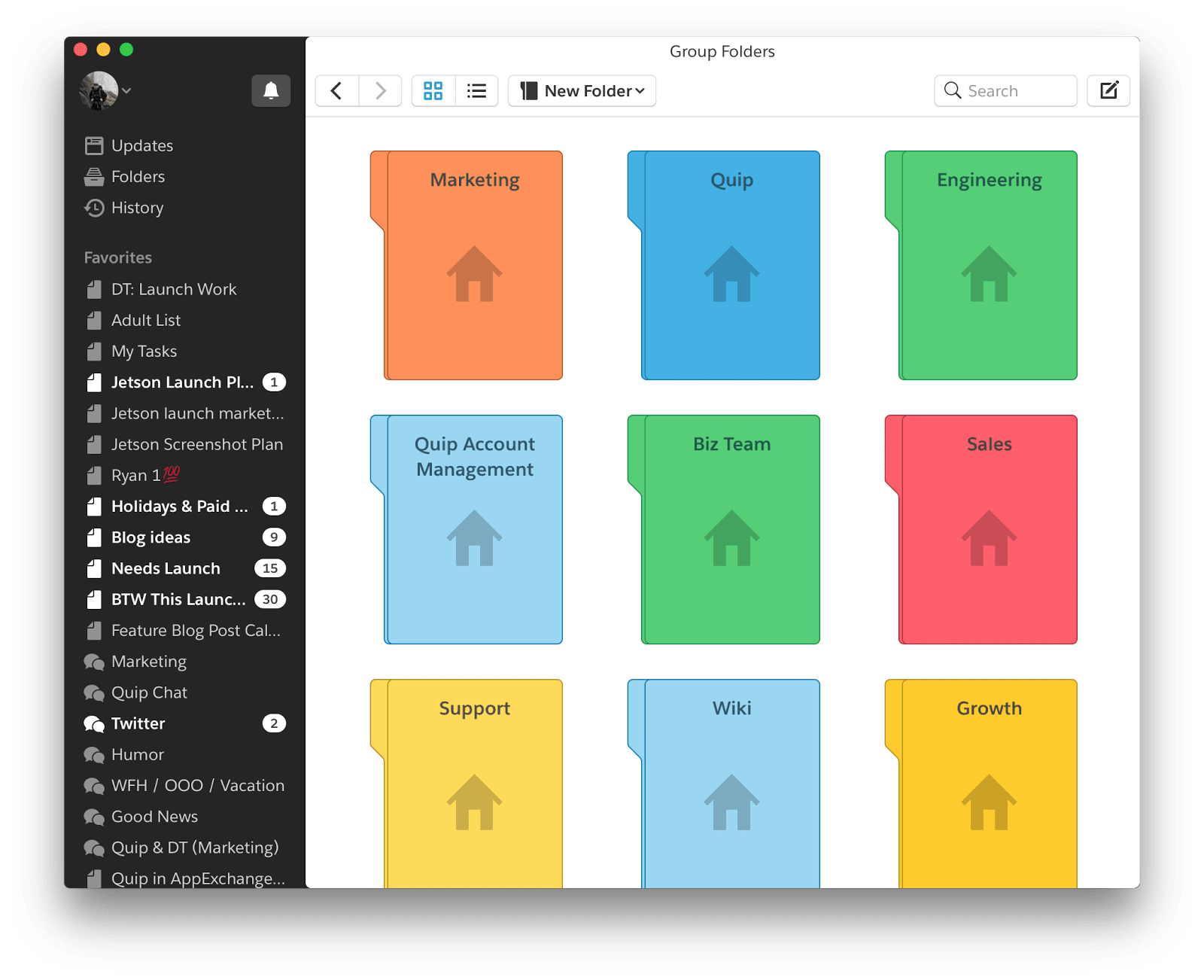Click the home icon on Sales folder
Screen dimensions: 1204x980
(989, 538)
